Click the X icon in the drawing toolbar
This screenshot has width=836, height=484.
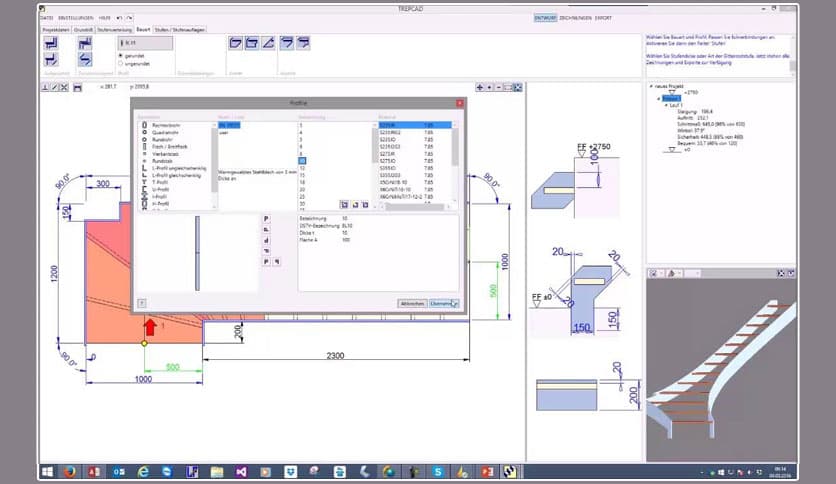click(64, 87)
